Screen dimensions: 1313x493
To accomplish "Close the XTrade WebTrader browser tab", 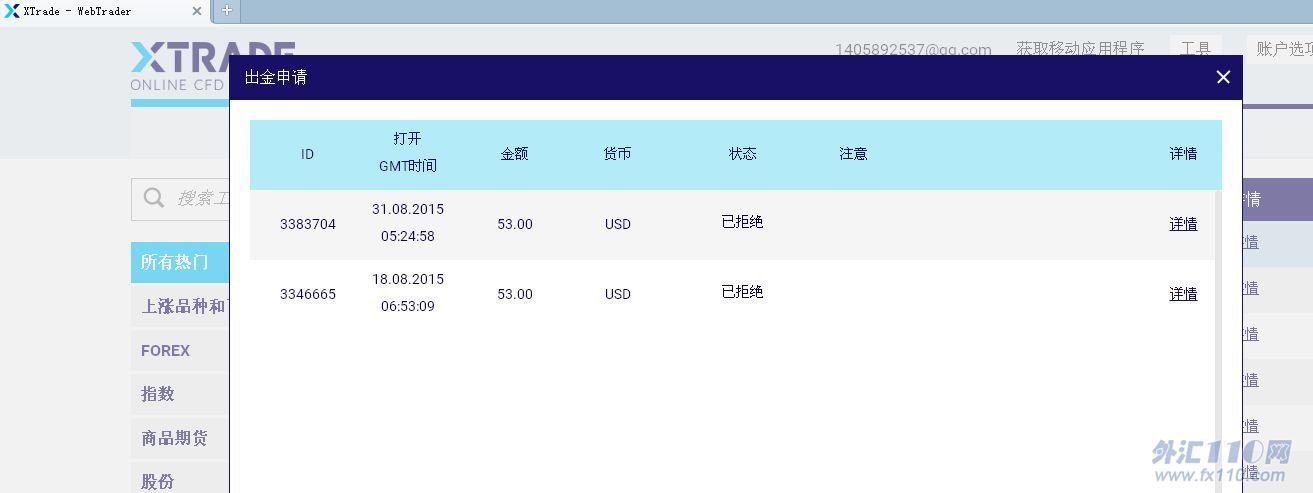I will [197, 11].
